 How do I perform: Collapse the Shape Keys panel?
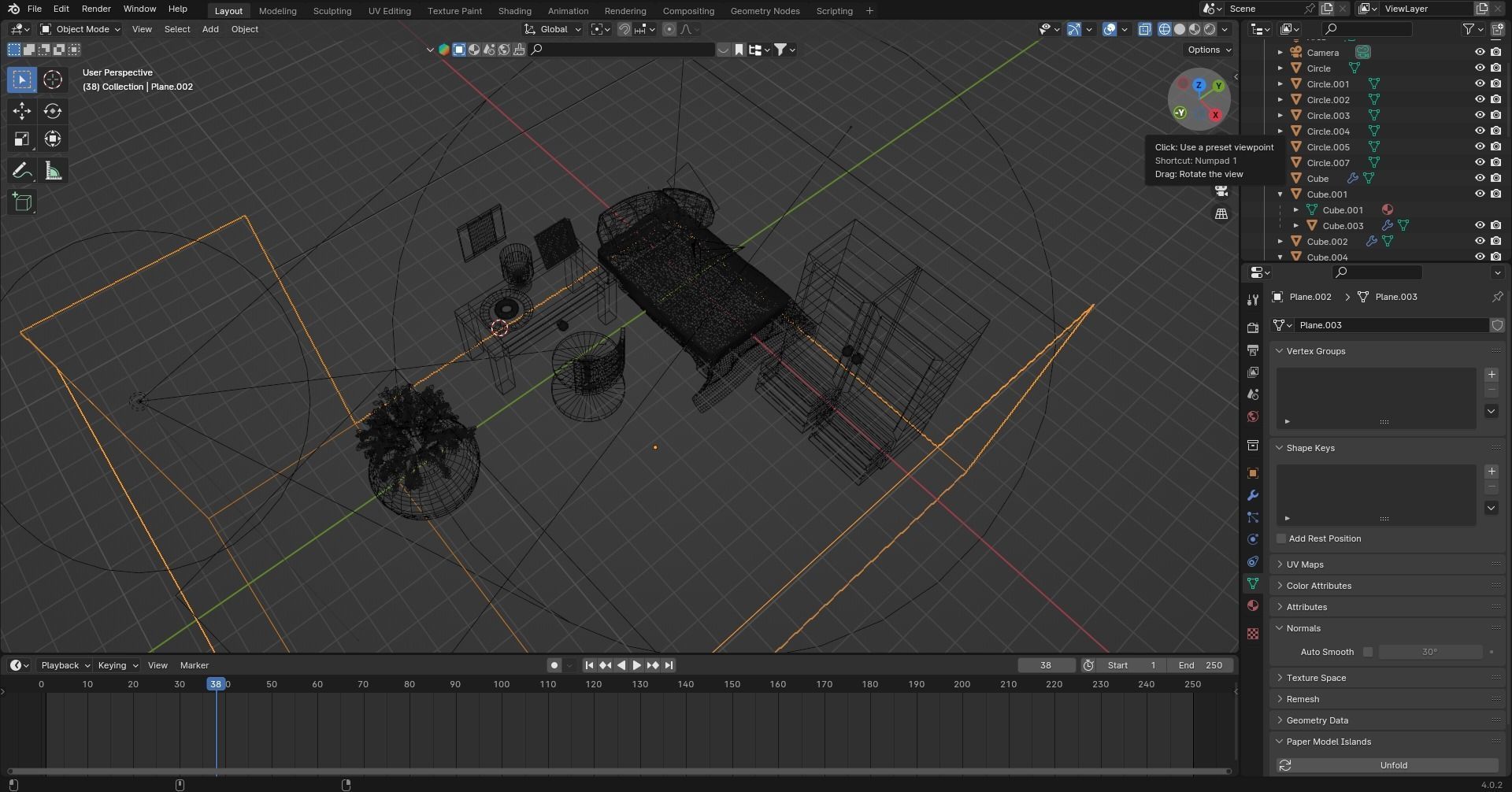(1279, 448)
